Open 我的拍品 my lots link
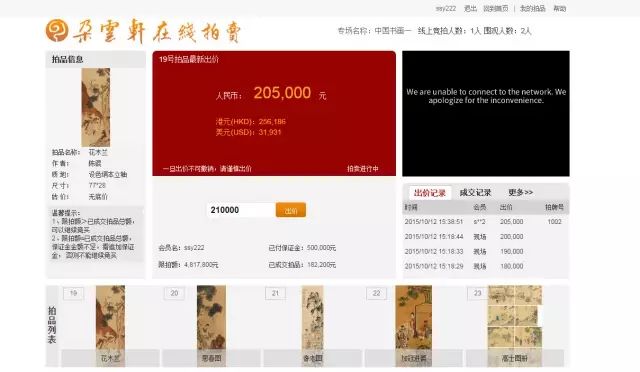 coord(532,8)
